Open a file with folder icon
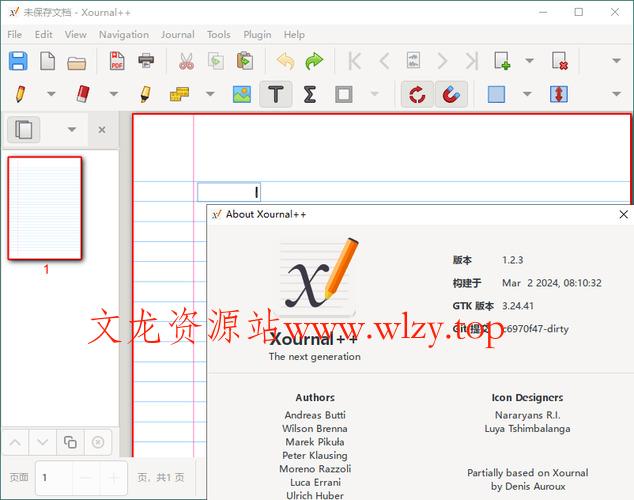The height and width of the screenshot is (500, 634). click(76, 62)
